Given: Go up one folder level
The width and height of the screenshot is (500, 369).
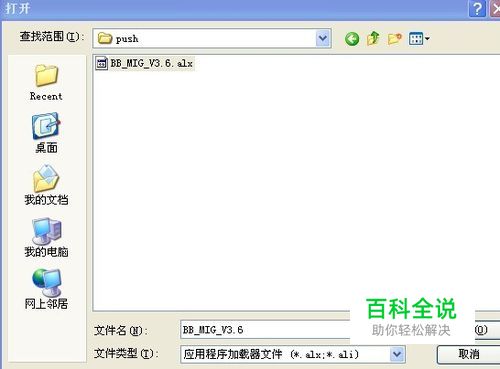Looking at the screenshot, I should coord(373,38).
